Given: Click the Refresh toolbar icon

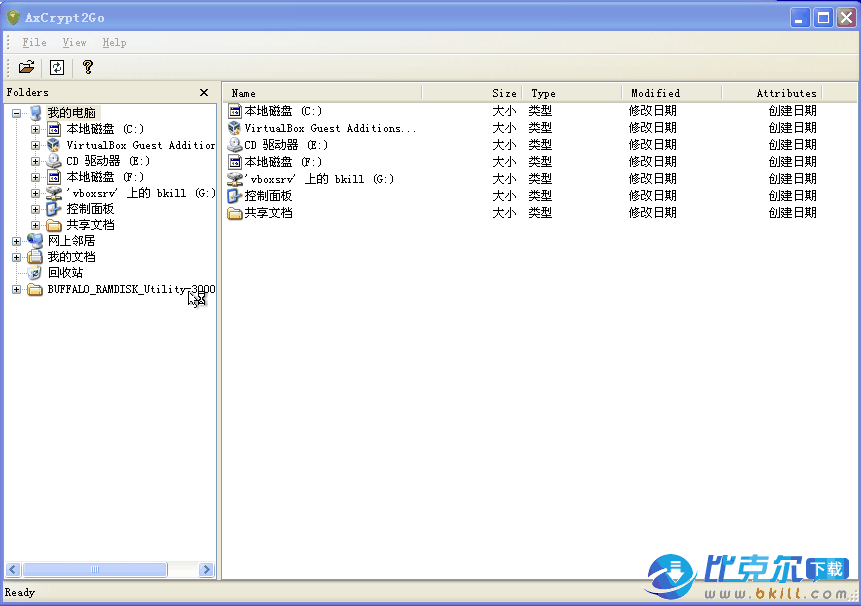Looking at the screenshot, I should [x=57, y=67].
